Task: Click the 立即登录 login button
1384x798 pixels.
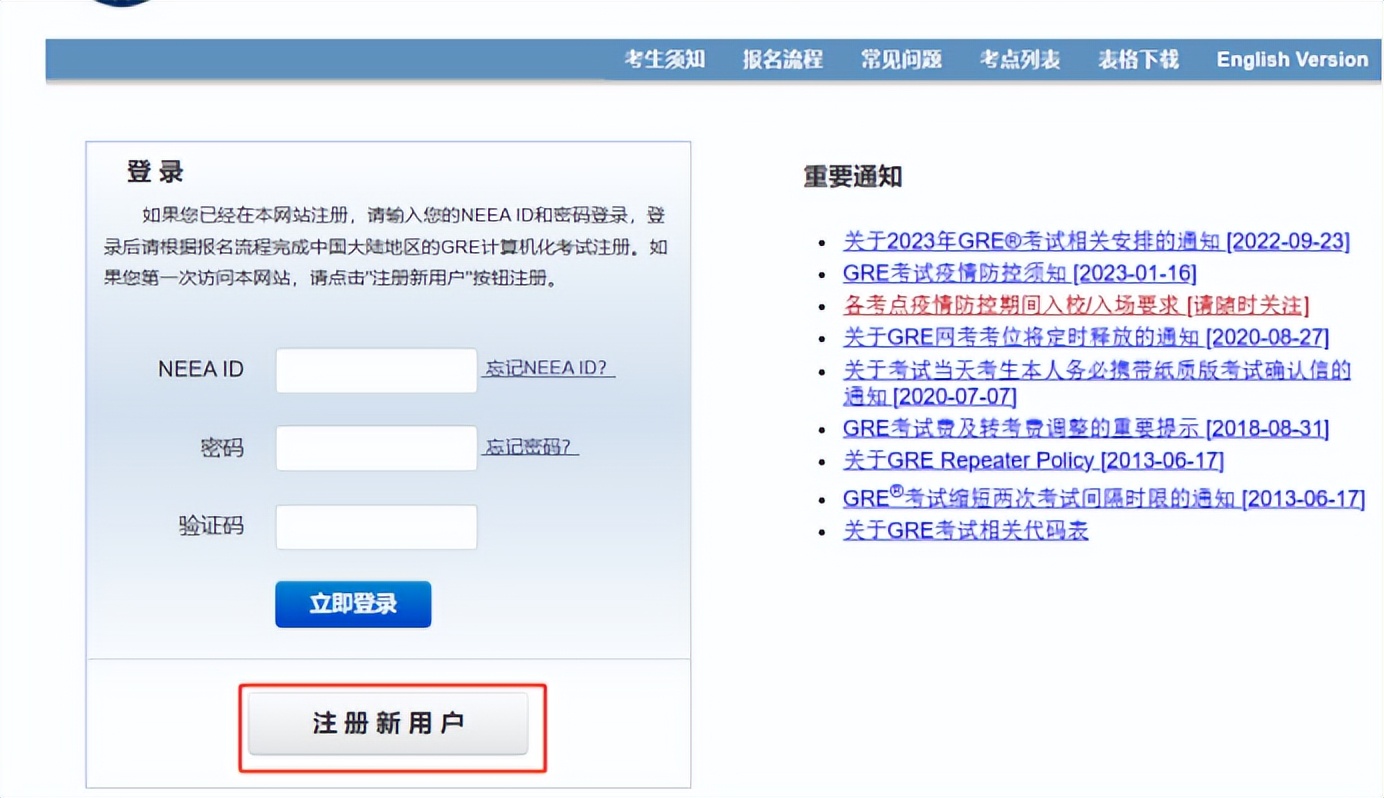Action: tap(352, 604)
